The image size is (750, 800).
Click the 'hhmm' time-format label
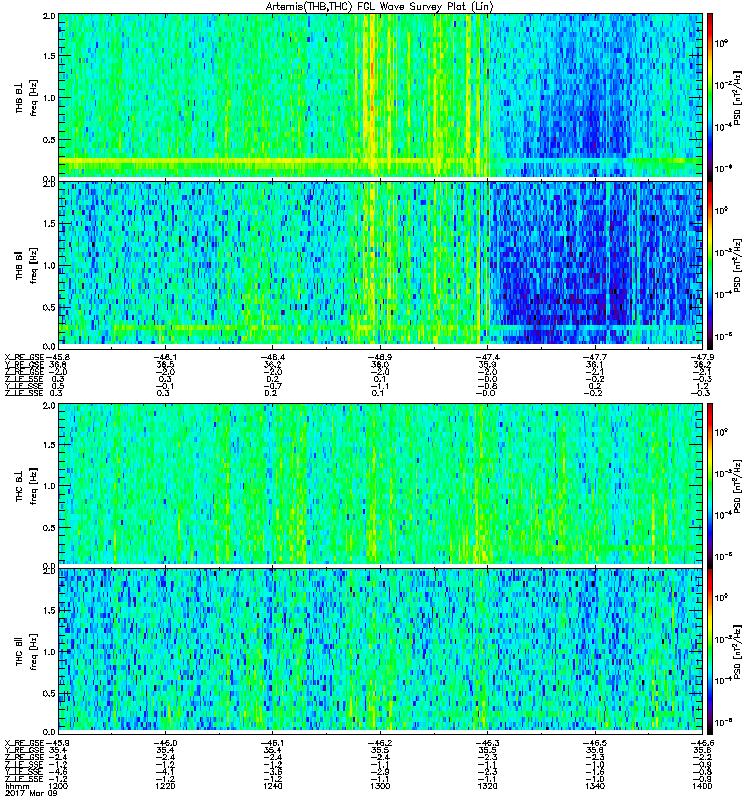[x=17, y=786]
